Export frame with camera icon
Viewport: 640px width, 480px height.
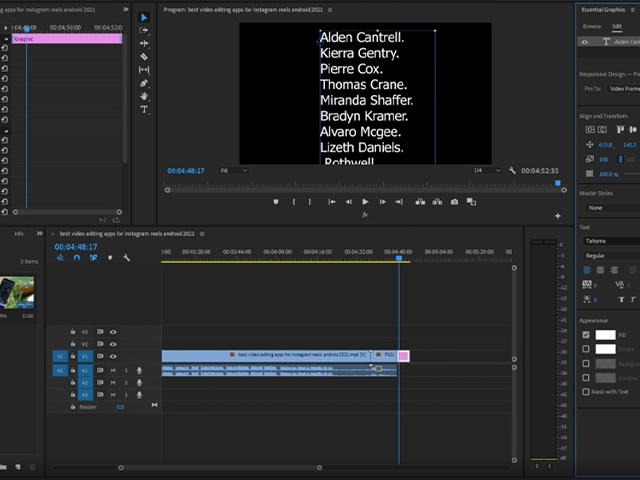pos(454,202)
